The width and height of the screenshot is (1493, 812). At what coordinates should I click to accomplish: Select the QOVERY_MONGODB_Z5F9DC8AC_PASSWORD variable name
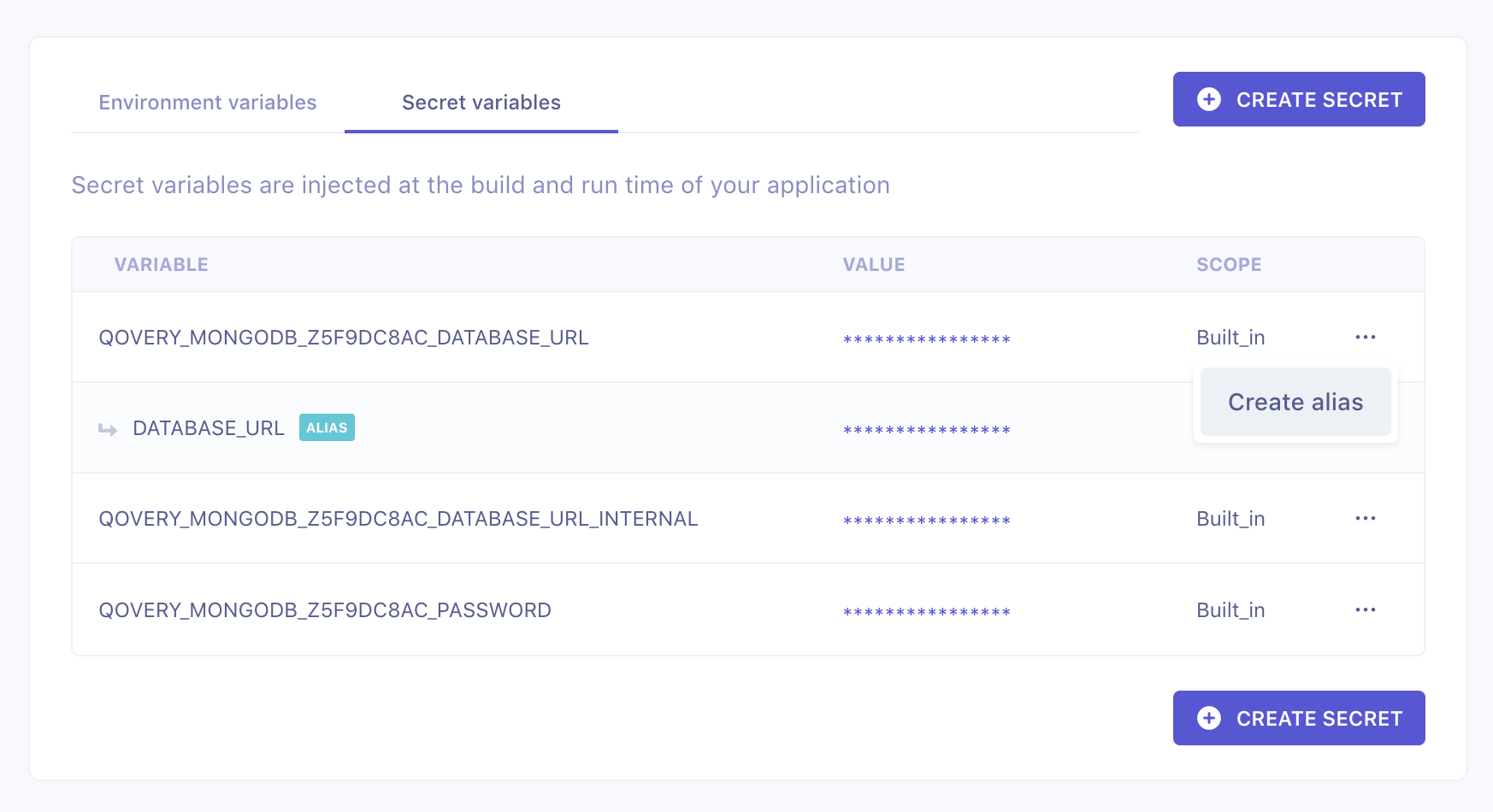[x=325, y=610]
